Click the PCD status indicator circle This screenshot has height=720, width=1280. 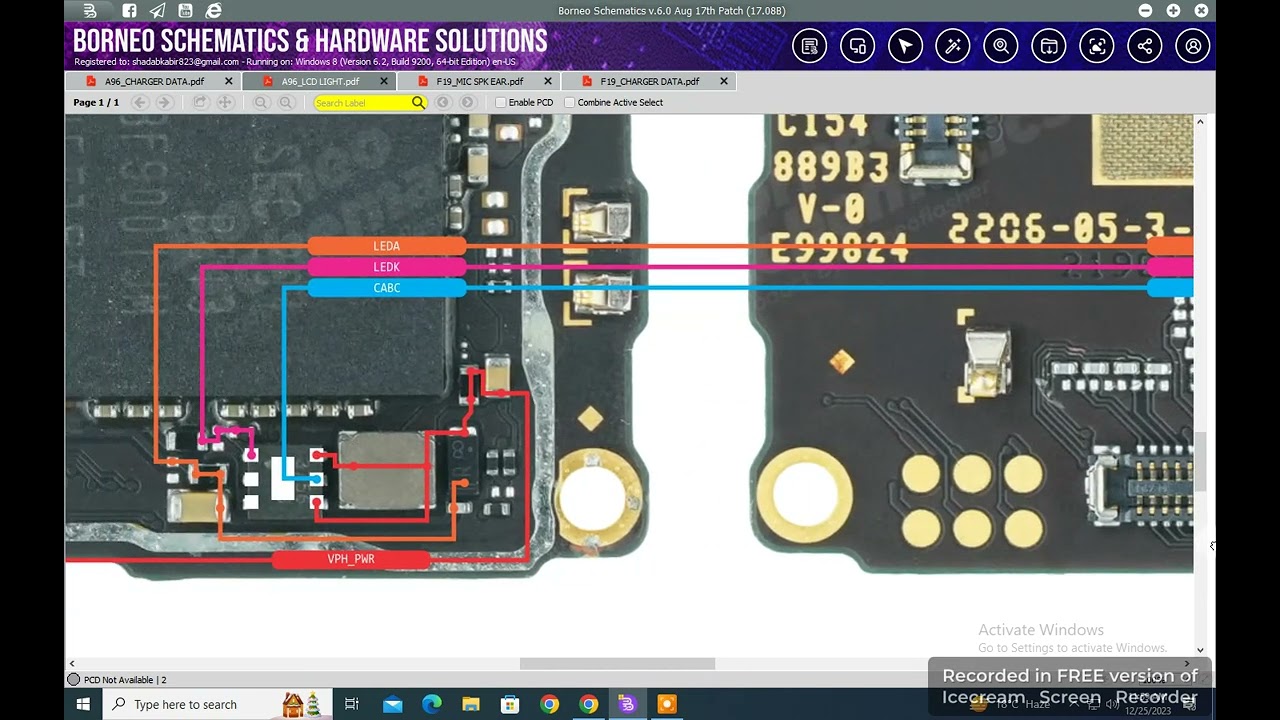73,680
